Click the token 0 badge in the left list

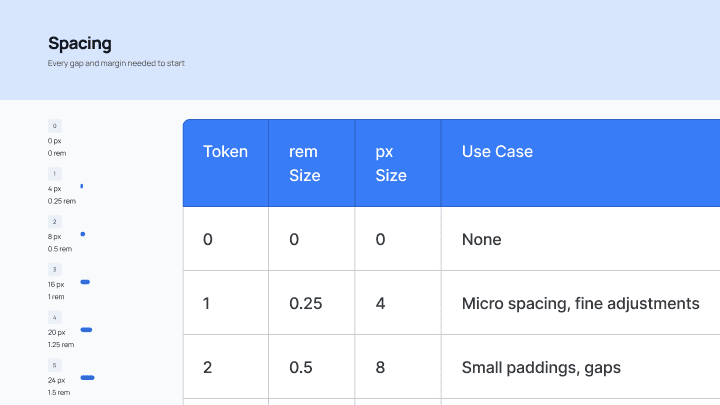[x=55, y=126]
